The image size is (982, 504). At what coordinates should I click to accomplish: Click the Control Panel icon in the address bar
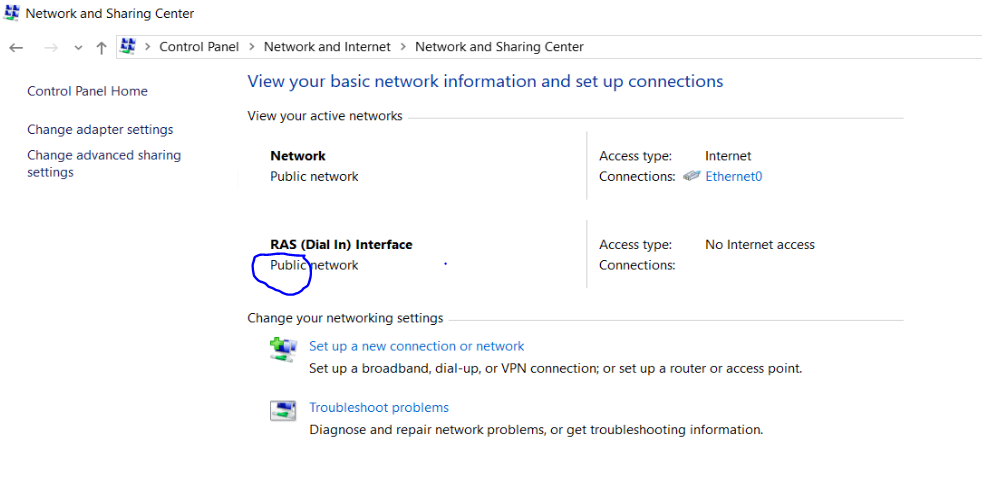(128, 46)
